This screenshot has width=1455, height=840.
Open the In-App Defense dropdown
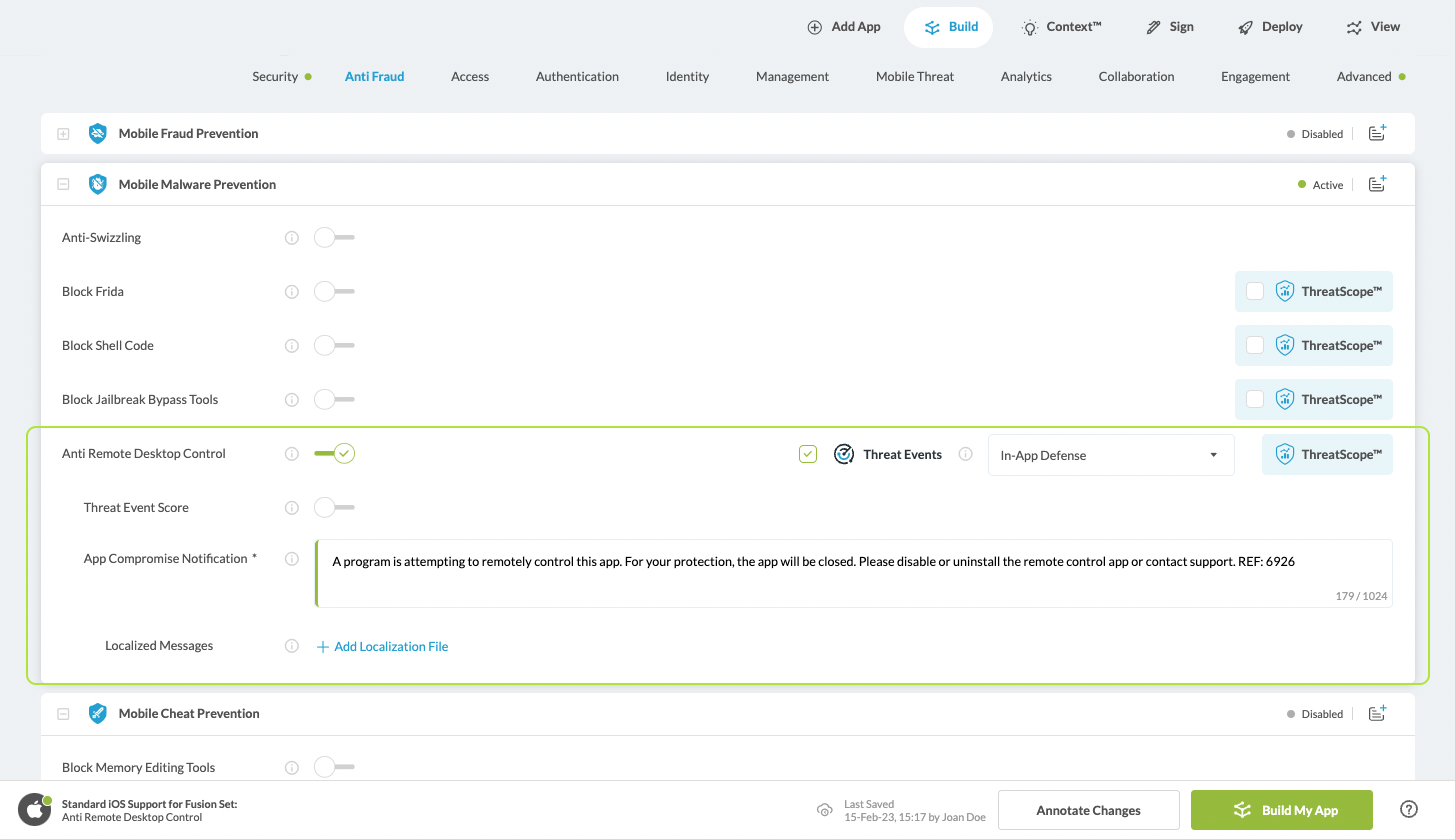coord(1110,455)
